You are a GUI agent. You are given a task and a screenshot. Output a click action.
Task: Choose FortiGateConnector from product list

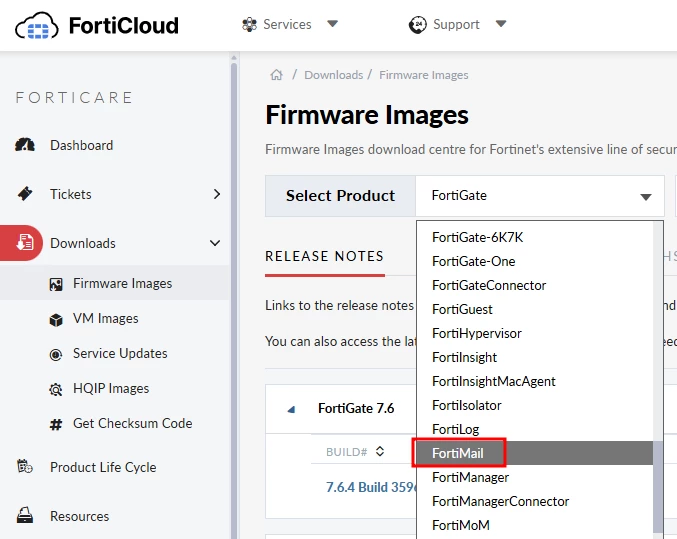click(535, 285)
